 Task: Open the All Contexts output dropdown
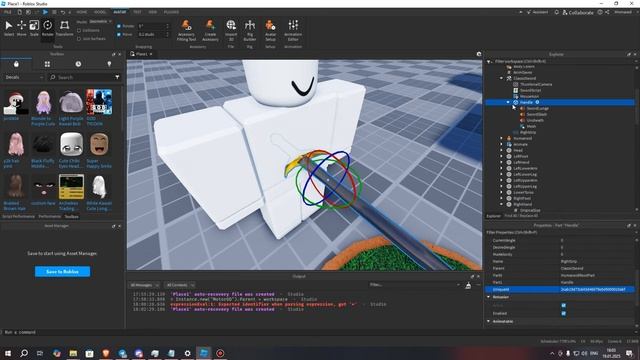180,285
